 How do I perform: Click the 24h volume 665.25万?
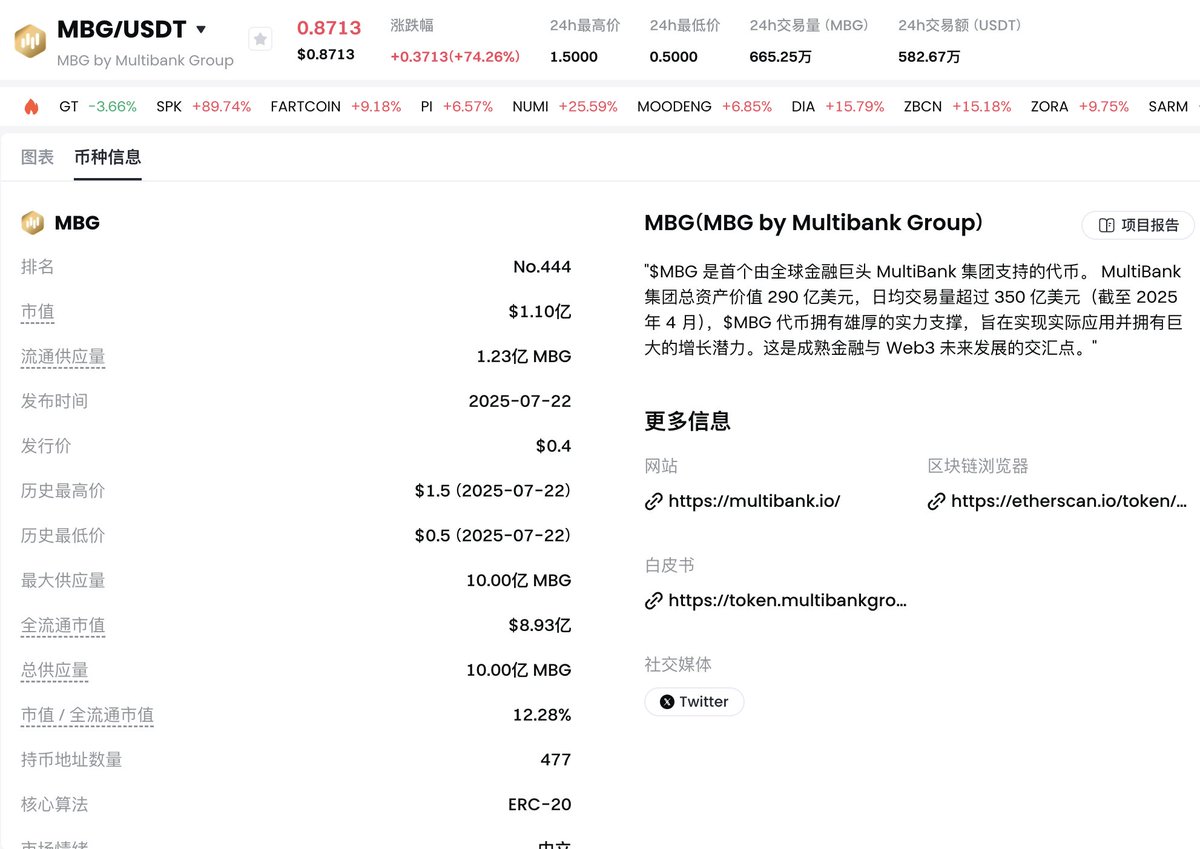pos(781,56)
